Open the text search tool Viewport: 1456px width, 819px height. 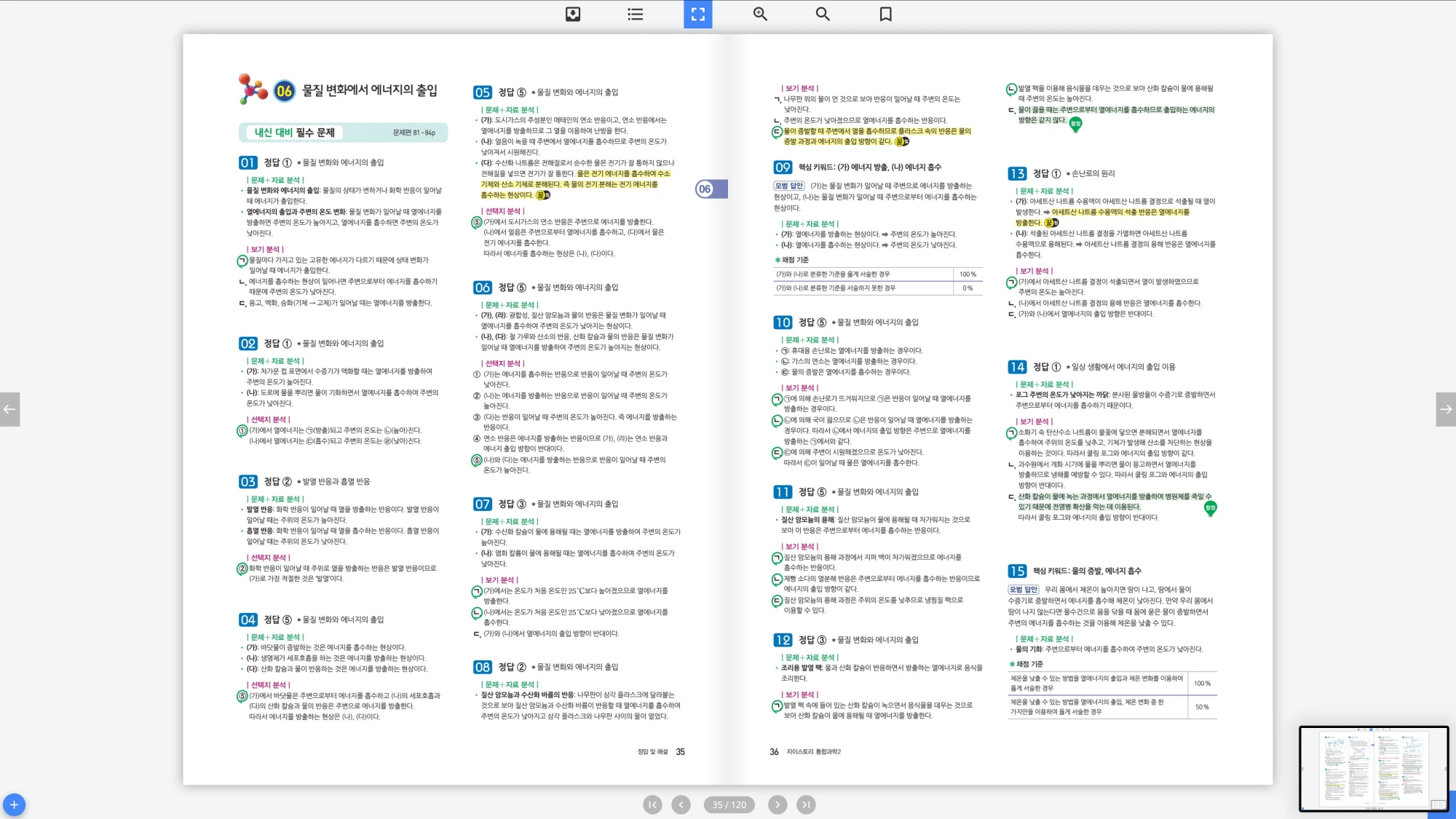pyautogui.click(x=822, y=14)
